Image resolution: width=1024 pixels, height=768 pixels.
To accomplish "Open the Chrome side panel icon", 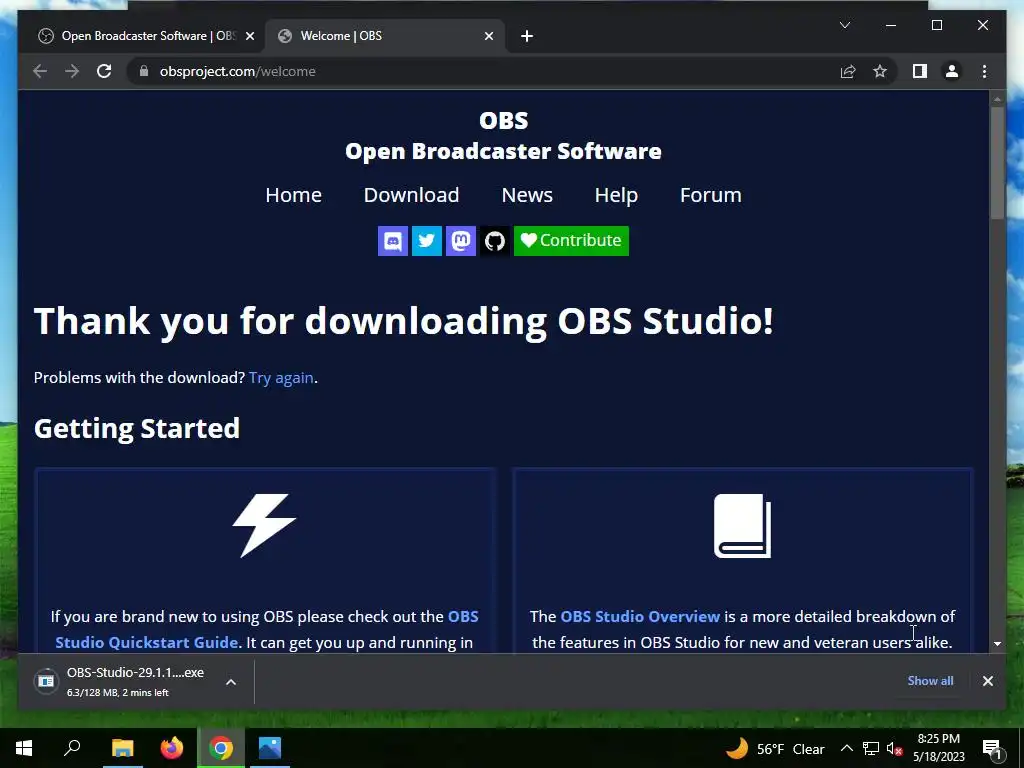I will point(920,71).
